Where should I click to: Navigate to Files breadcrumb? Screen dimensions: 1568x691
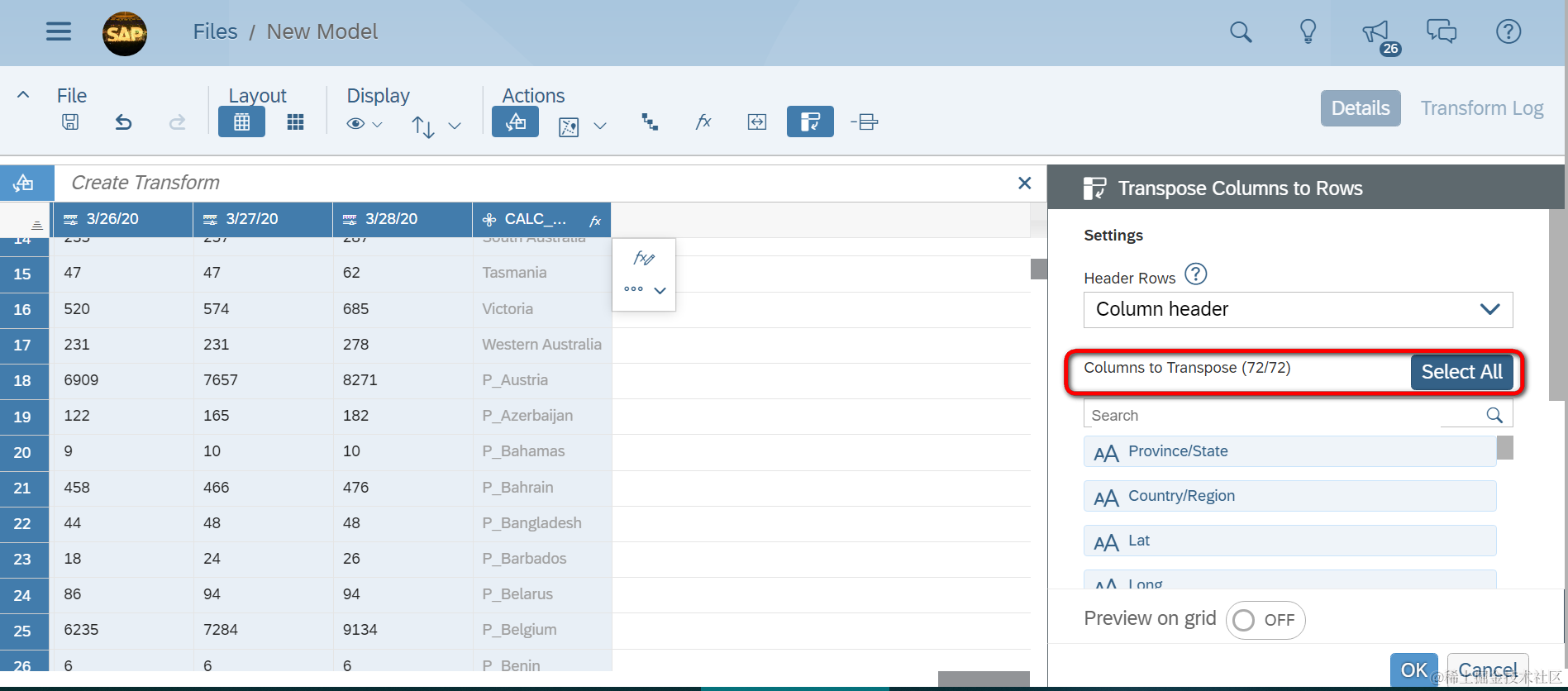[x=215, y=31]
